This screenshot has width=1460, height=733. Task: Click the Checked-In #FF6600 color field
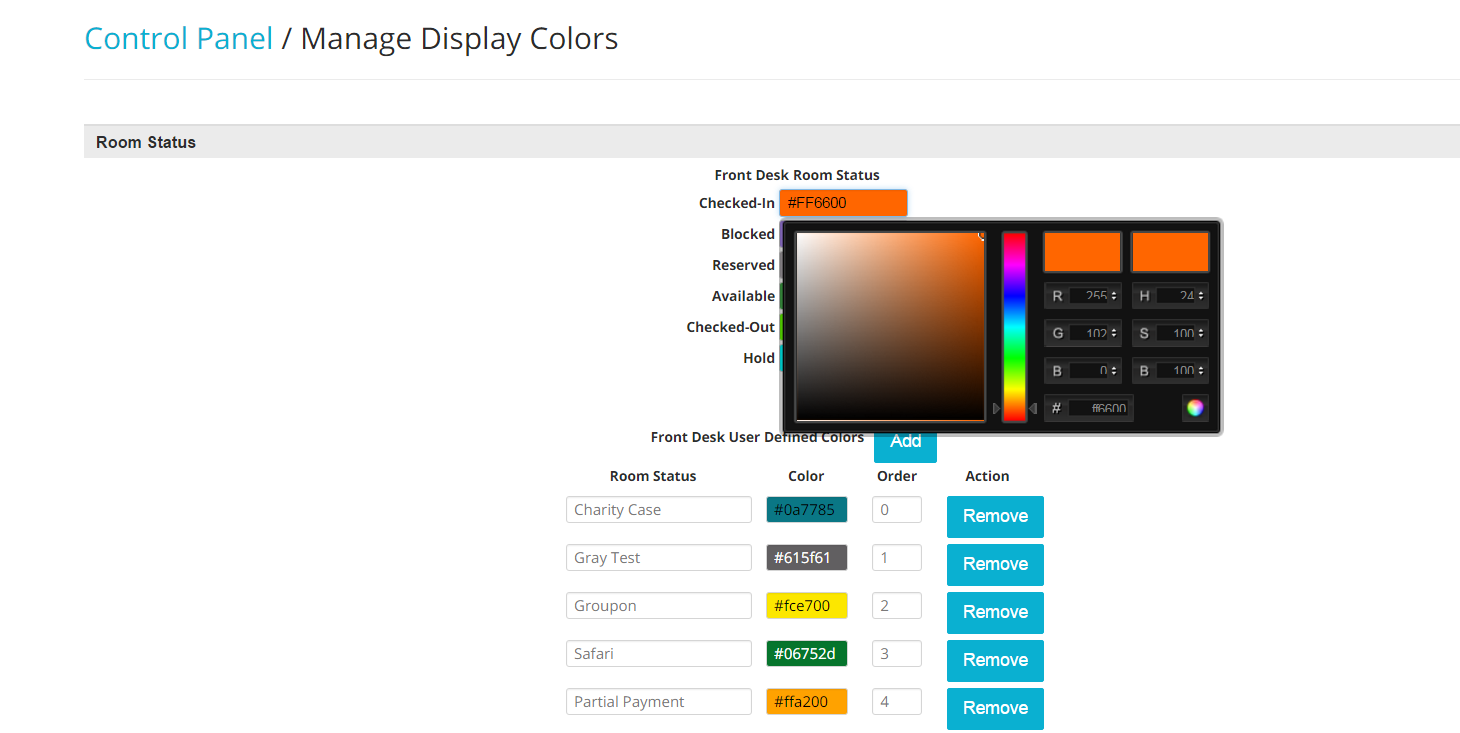tap(843, 203)
